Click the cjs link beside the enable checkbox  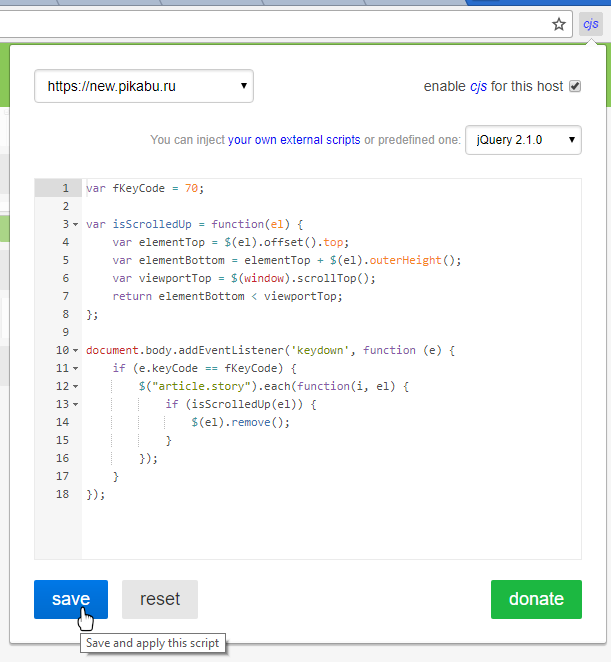(480, 86)
